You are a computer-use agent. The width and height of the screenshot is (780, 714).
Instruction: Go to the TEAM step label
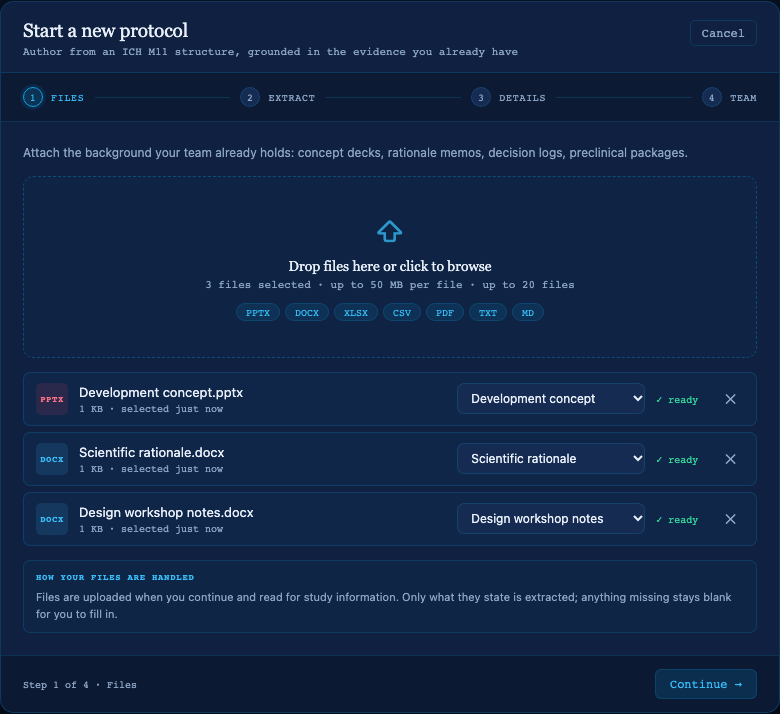tap(743, 98)
